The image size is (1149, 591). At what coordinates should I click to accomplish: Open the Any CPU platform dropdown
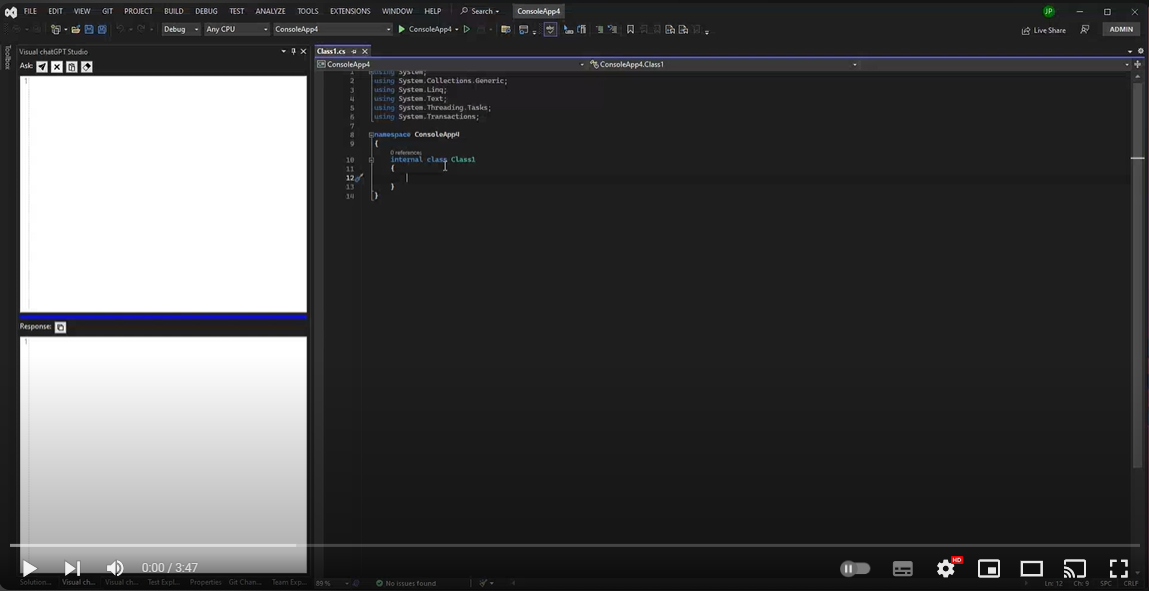(236, 29)
